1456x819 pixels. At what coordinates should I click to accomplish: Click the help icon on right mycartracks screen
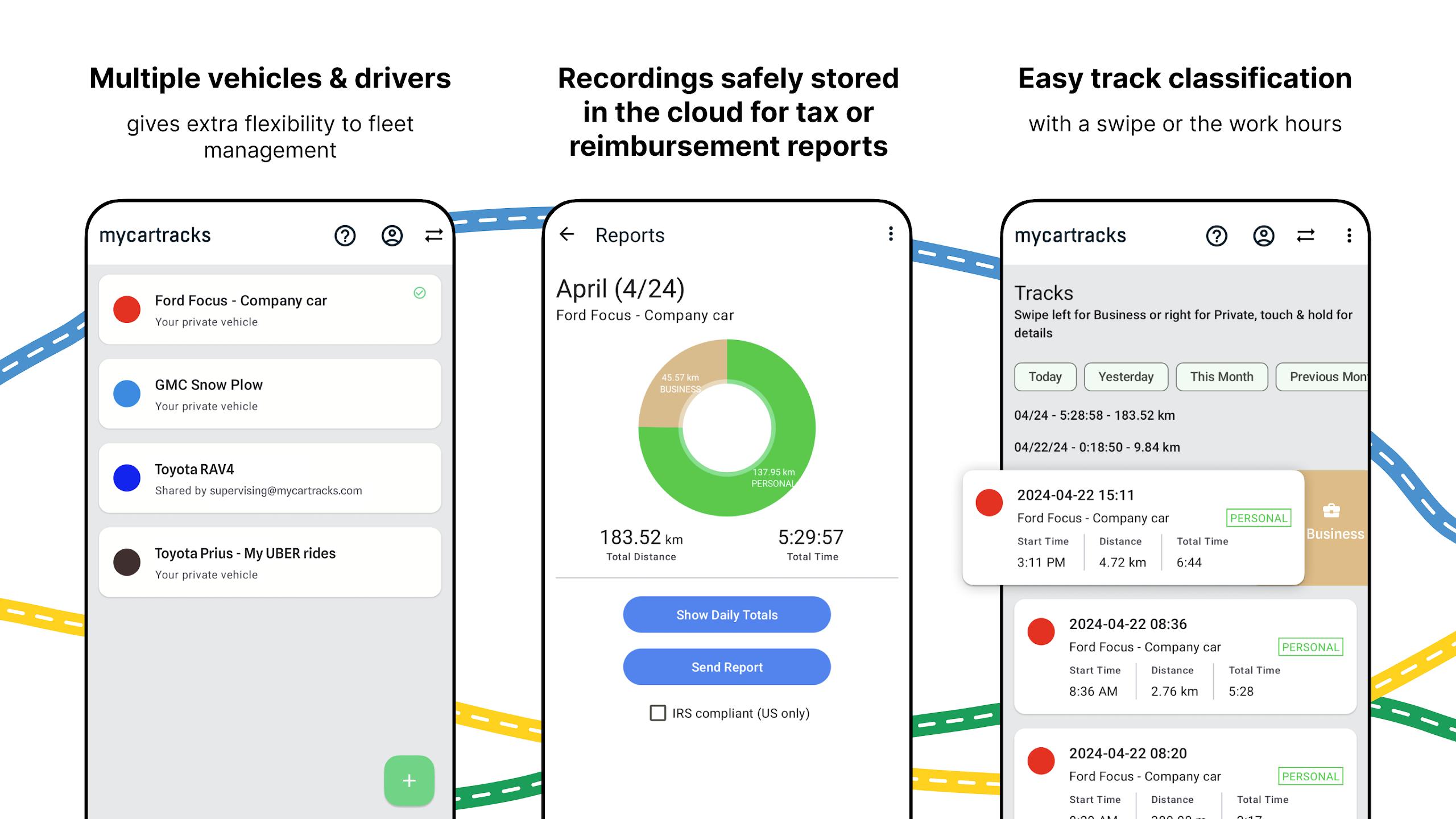1215,235
